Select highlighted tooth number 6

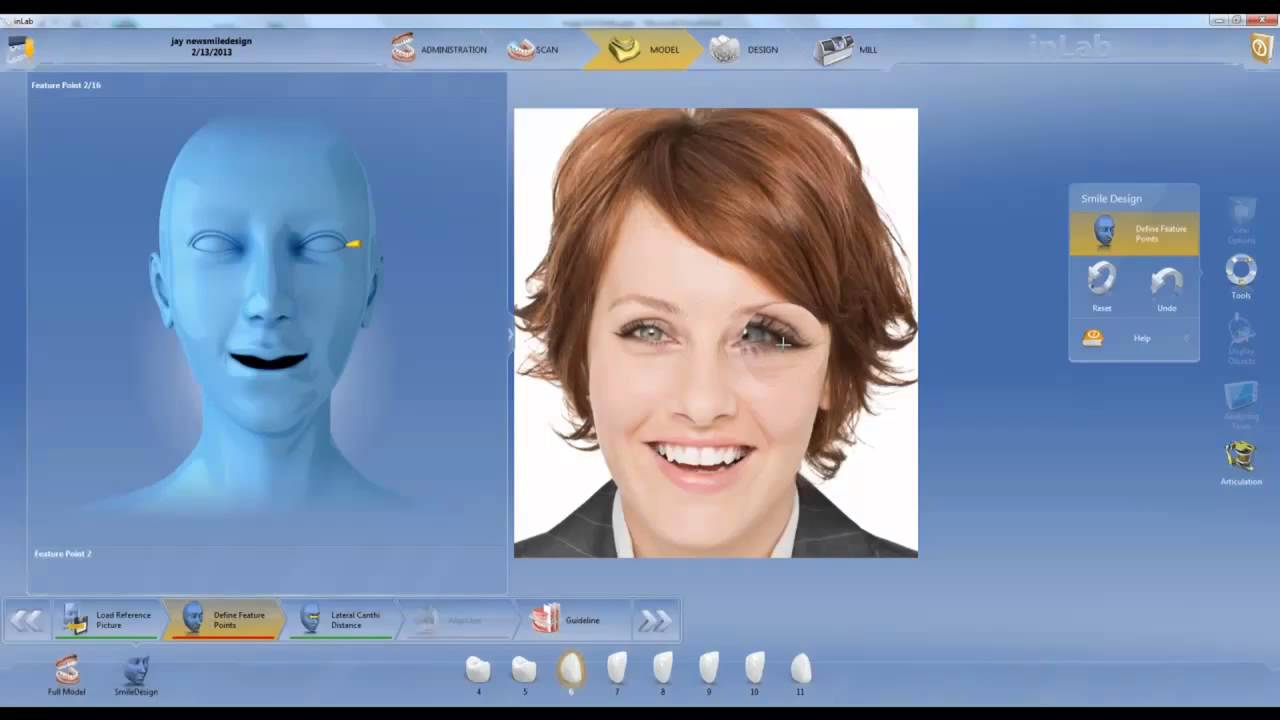point(571,672)
